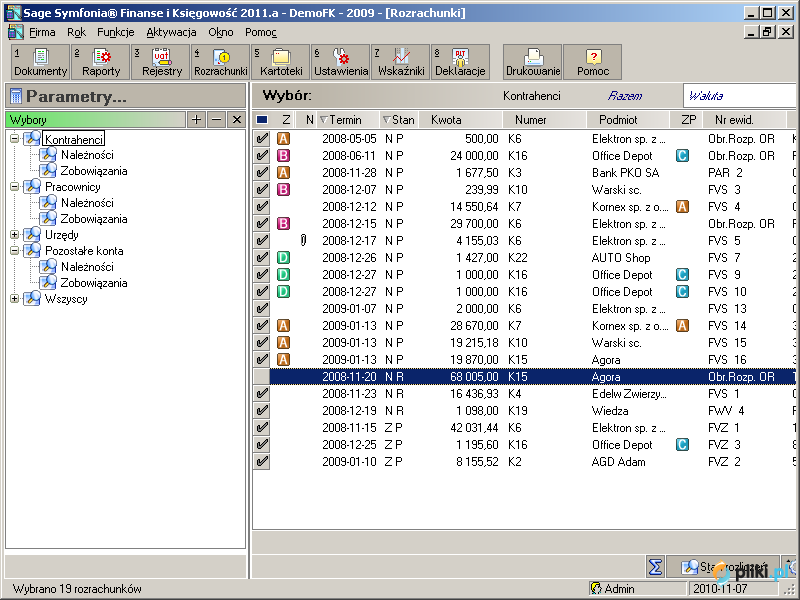The height and width of the screenshot is (600, 800).
Task: Uncheck the Edelw Zwierzy row checkmark
Action: pos(262,394)
